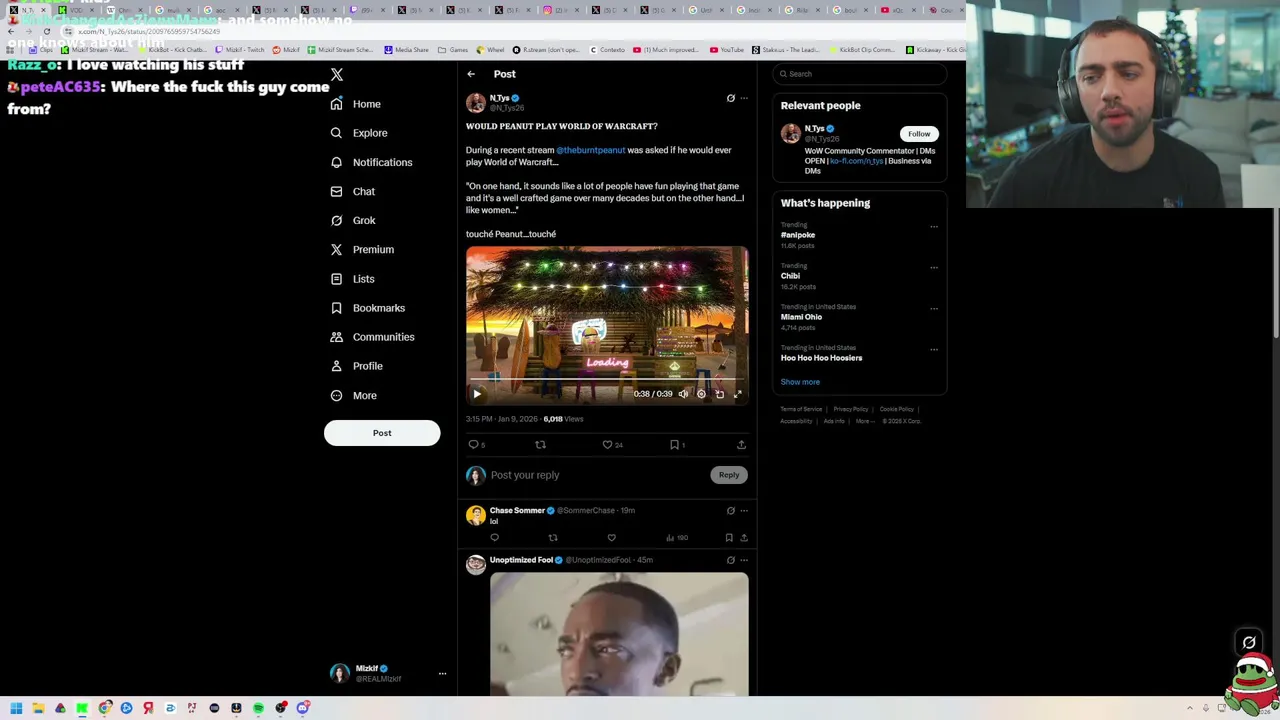This screenshot has width=1280, height=720.
Task: Open Unoptimized Fool's reply image
Action: (619, 634)
